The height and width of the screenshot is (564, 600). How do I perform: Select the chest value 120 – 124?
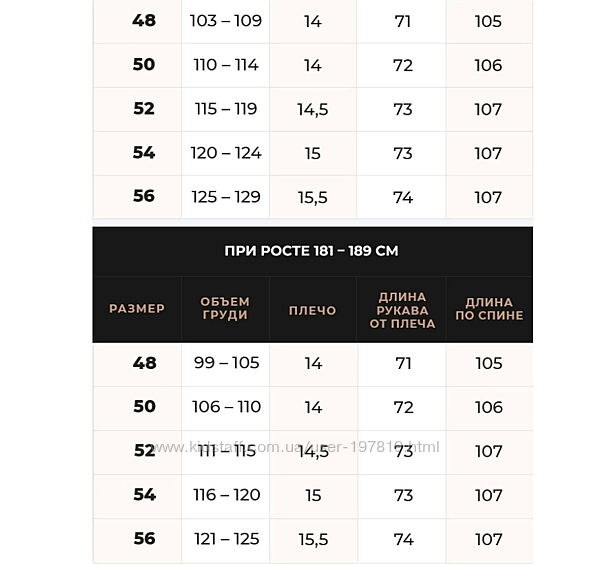tap(226, 153)
